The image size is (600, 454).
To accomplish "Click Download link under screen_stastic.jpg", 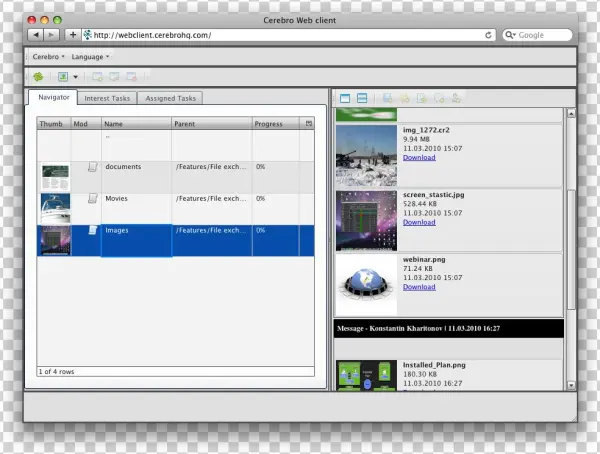I will point(419,222).
